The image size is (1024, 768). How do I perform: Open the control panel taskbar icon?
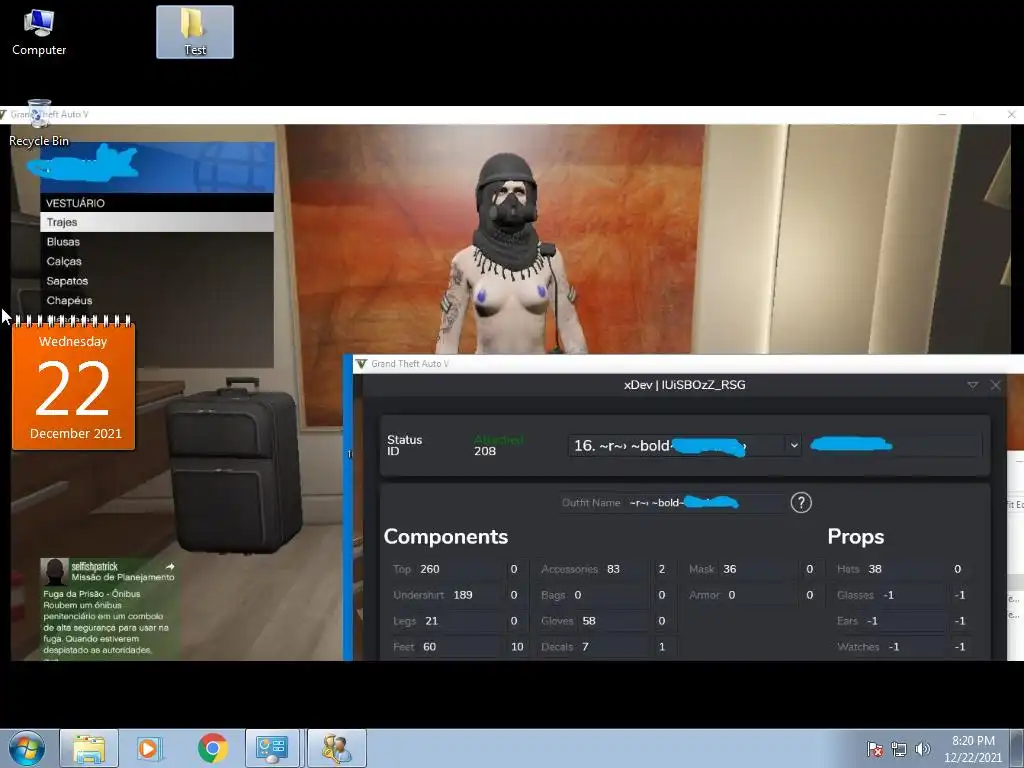coord(272,748)
